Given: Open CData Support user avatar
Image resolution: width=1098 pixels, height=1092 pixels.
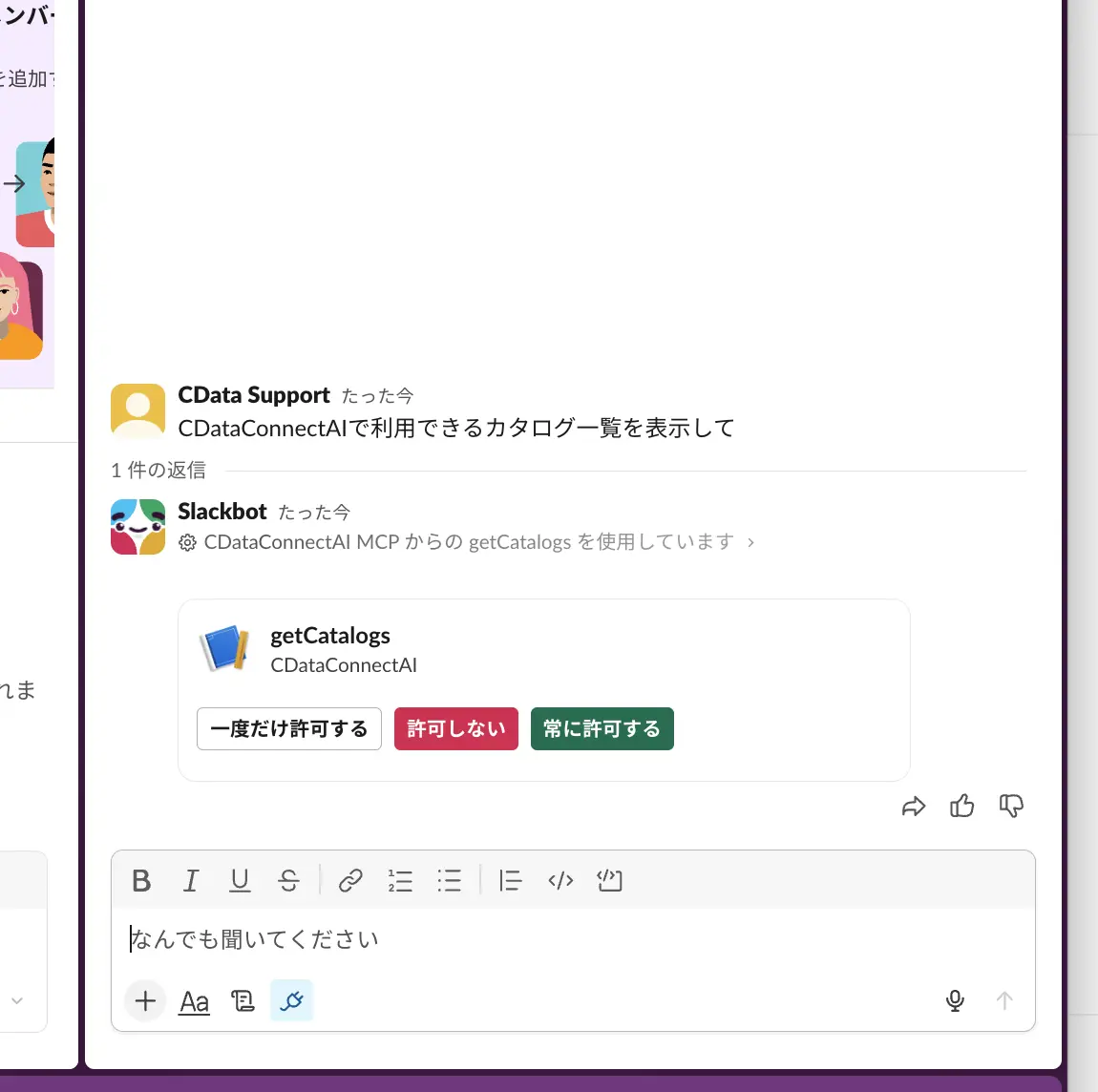Looking at the screenshot, I should click(x=137, y=410).
